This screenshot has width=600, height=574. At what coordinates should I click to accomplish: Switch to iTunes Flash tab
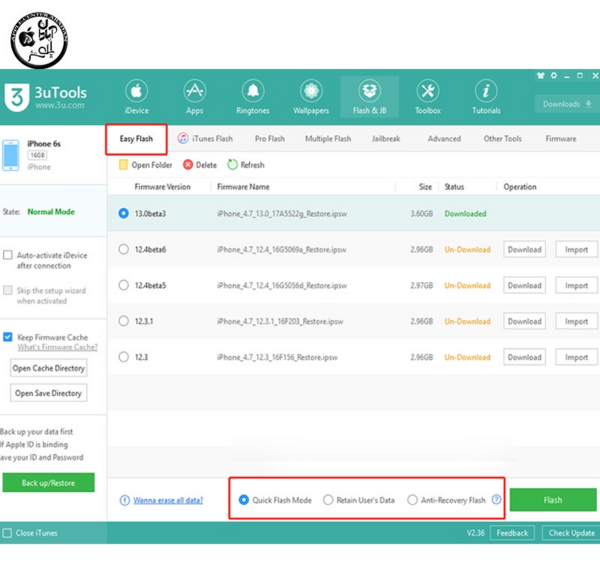(x=205, y=139)
